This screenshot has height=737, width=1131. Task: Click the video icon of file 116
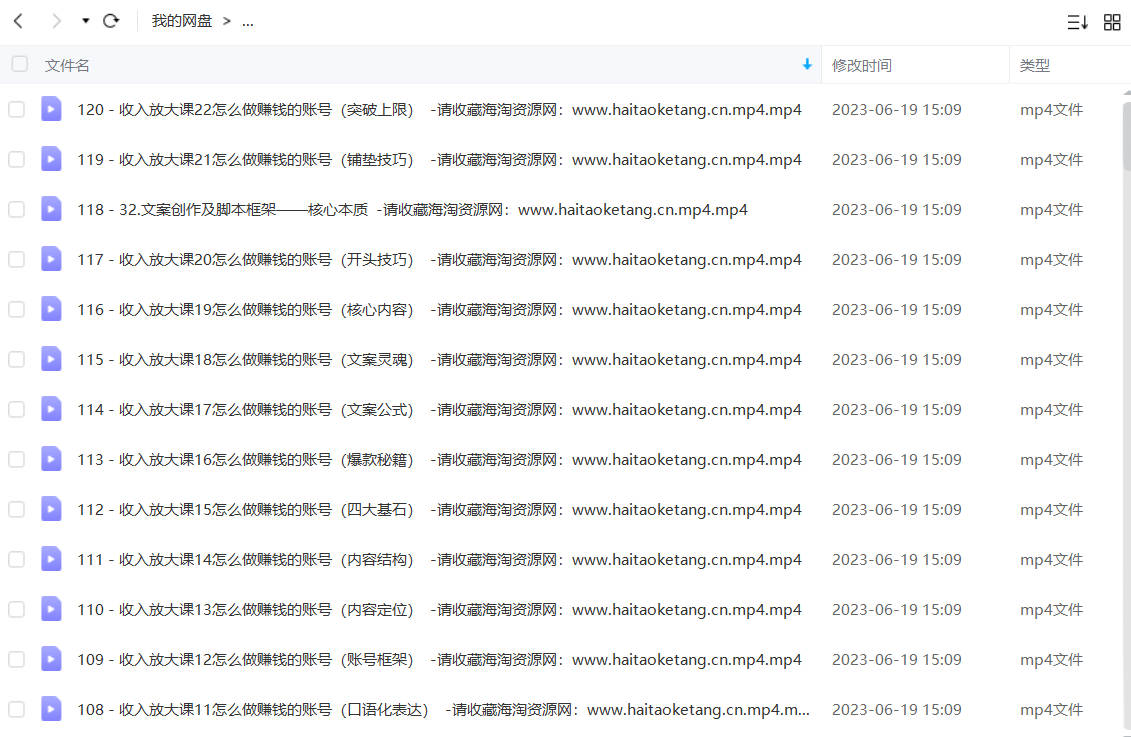click(x=51, y=309)
